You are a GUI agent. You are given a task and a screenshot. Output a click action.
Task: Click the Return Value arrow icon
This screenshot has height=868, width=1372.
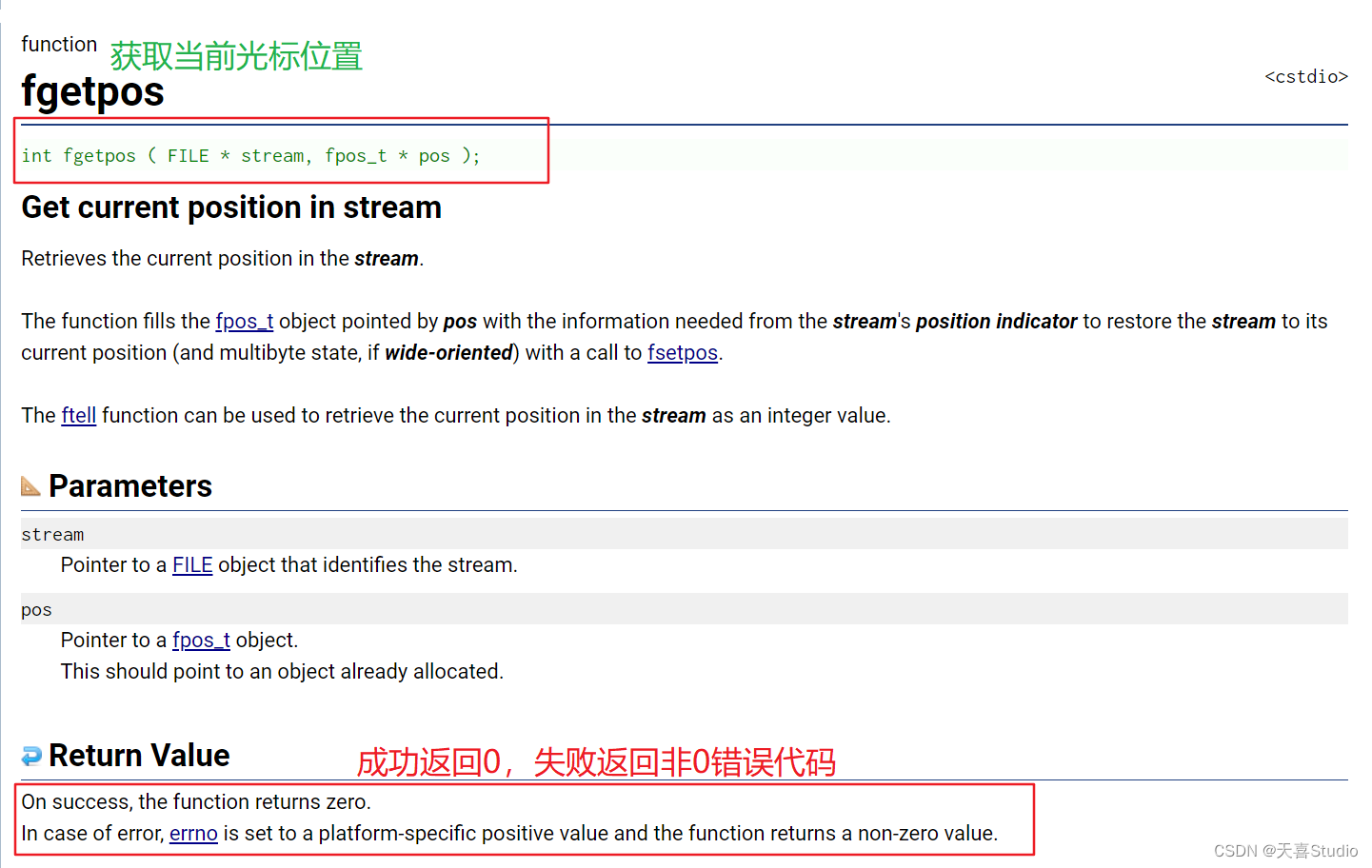(31, 756)
